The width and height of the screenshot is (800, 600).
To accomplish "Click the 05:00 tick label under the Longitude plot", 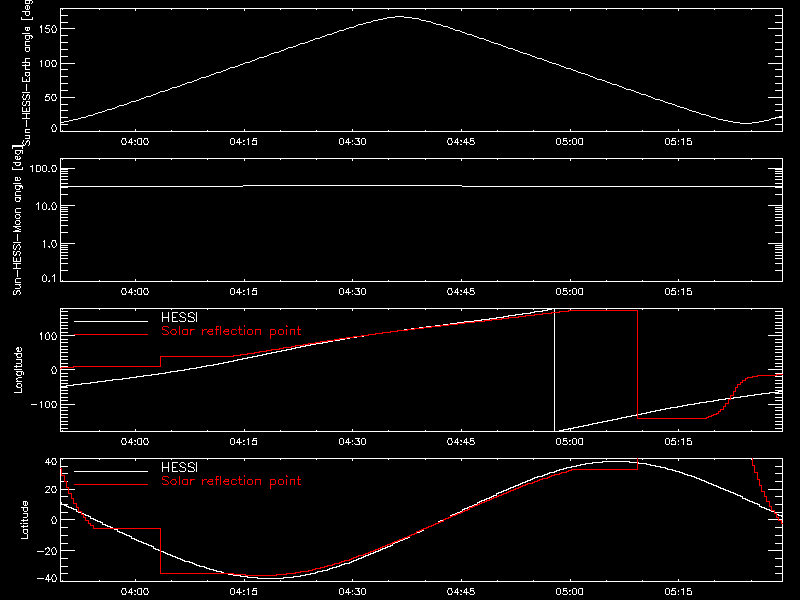I will tap(569, 442).
